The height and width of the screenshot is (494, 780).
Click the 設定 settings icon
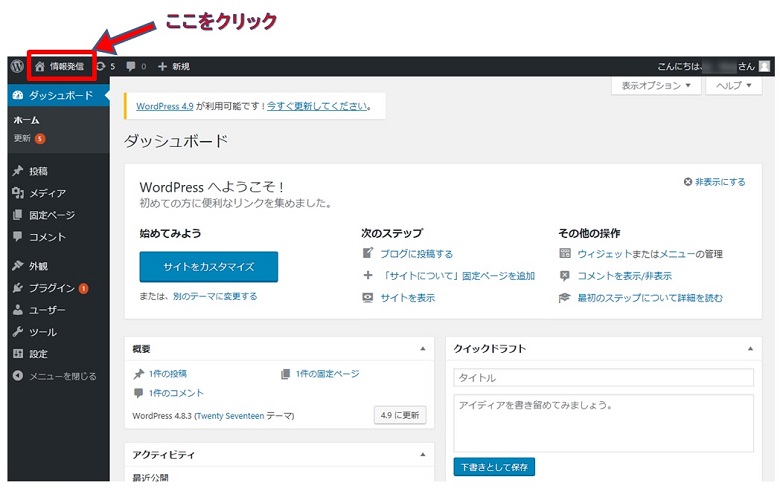click(18, 354)
